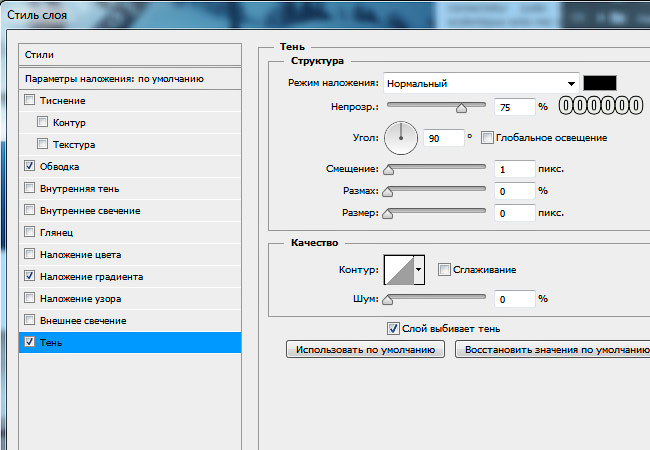
Task: Open the Наложение цвета settings page
Action: [80, 255]
